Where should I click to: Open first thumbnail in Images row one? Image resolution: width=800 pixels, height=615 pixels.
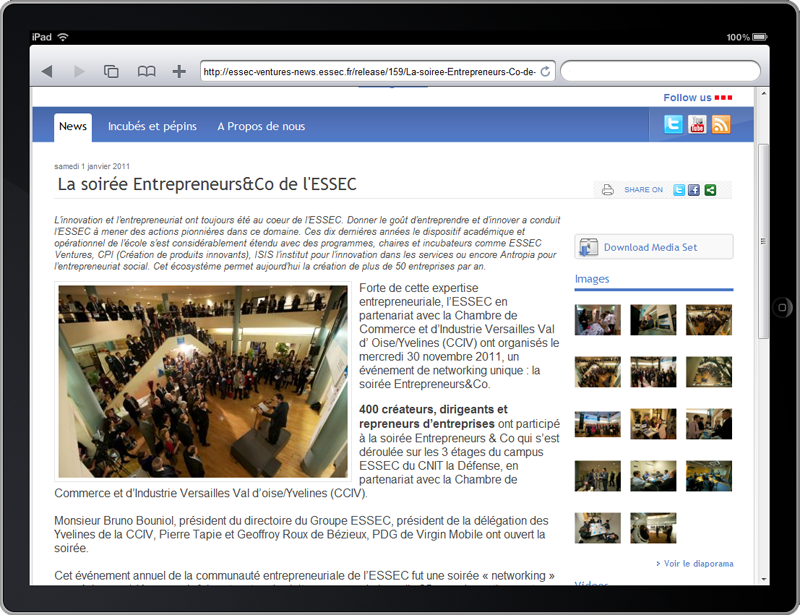coord(597,319)
